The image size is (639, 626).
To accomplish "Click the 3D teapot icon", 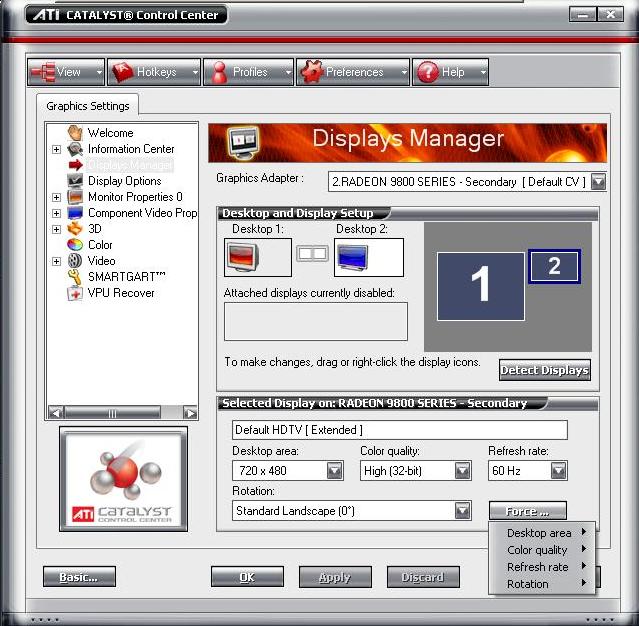I will pos(75,229).
